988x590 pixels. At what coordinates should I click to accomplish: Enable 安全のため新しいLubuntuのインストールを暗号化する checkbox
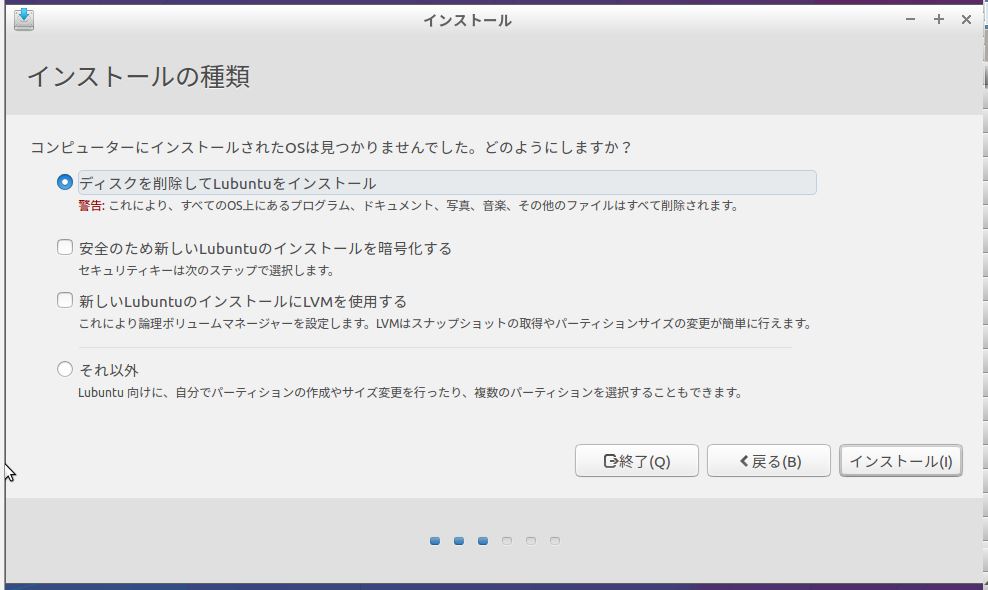point(65,247)
